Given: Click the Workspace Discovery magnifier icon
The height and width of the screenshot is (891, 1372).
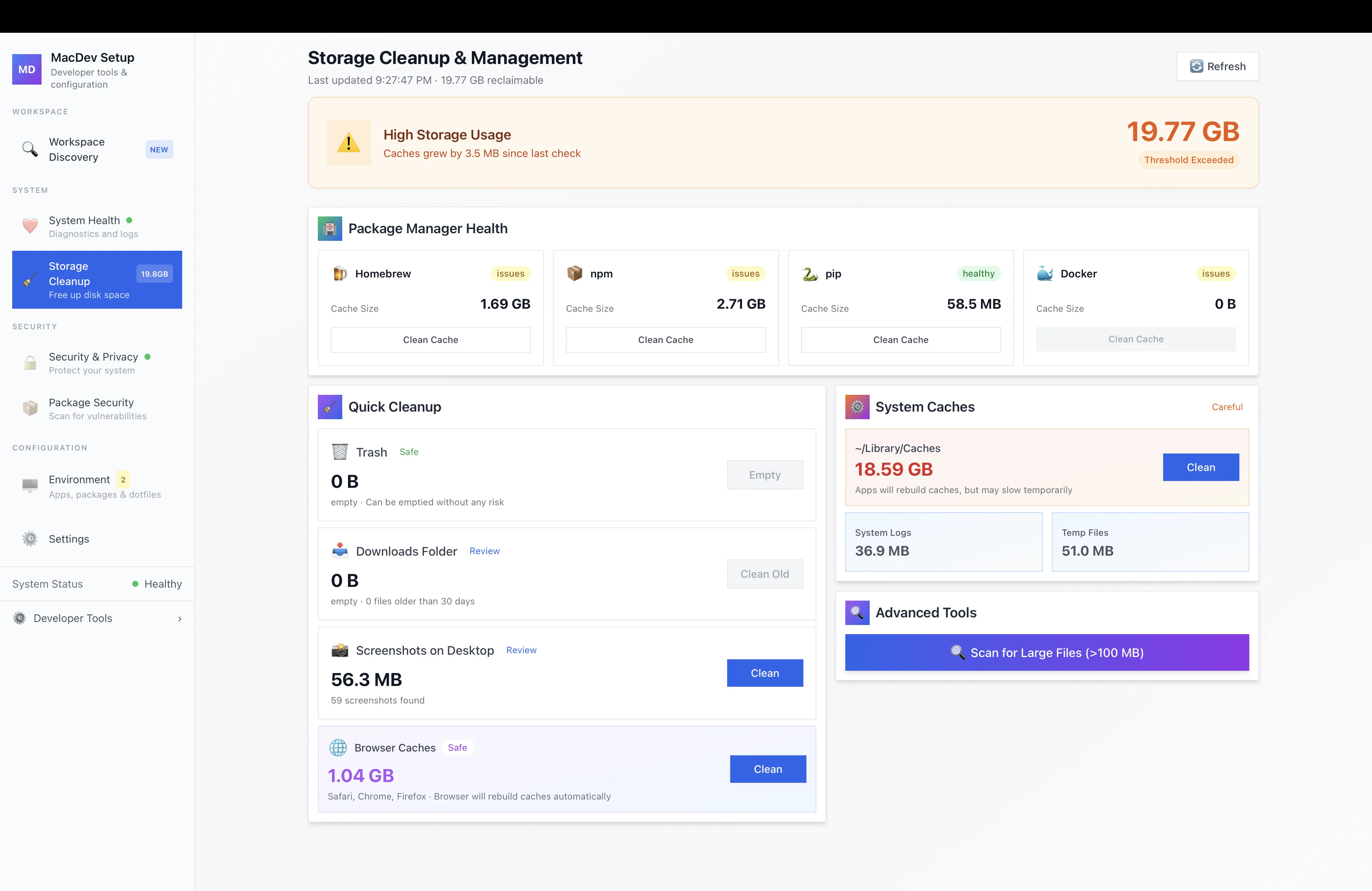Looking at the screenshot, I should click(x=29, y=149).
